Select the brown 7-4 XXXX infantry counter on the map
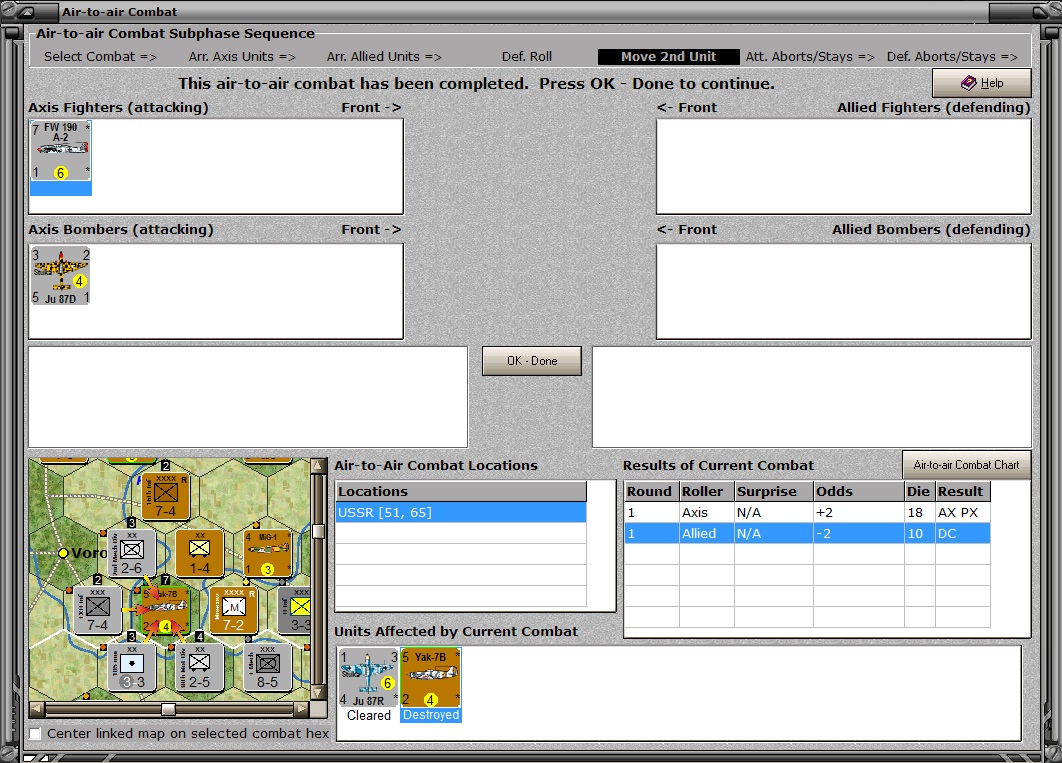Image resolution: width=1062 pixels, height=763 pixels. (165, 496)
